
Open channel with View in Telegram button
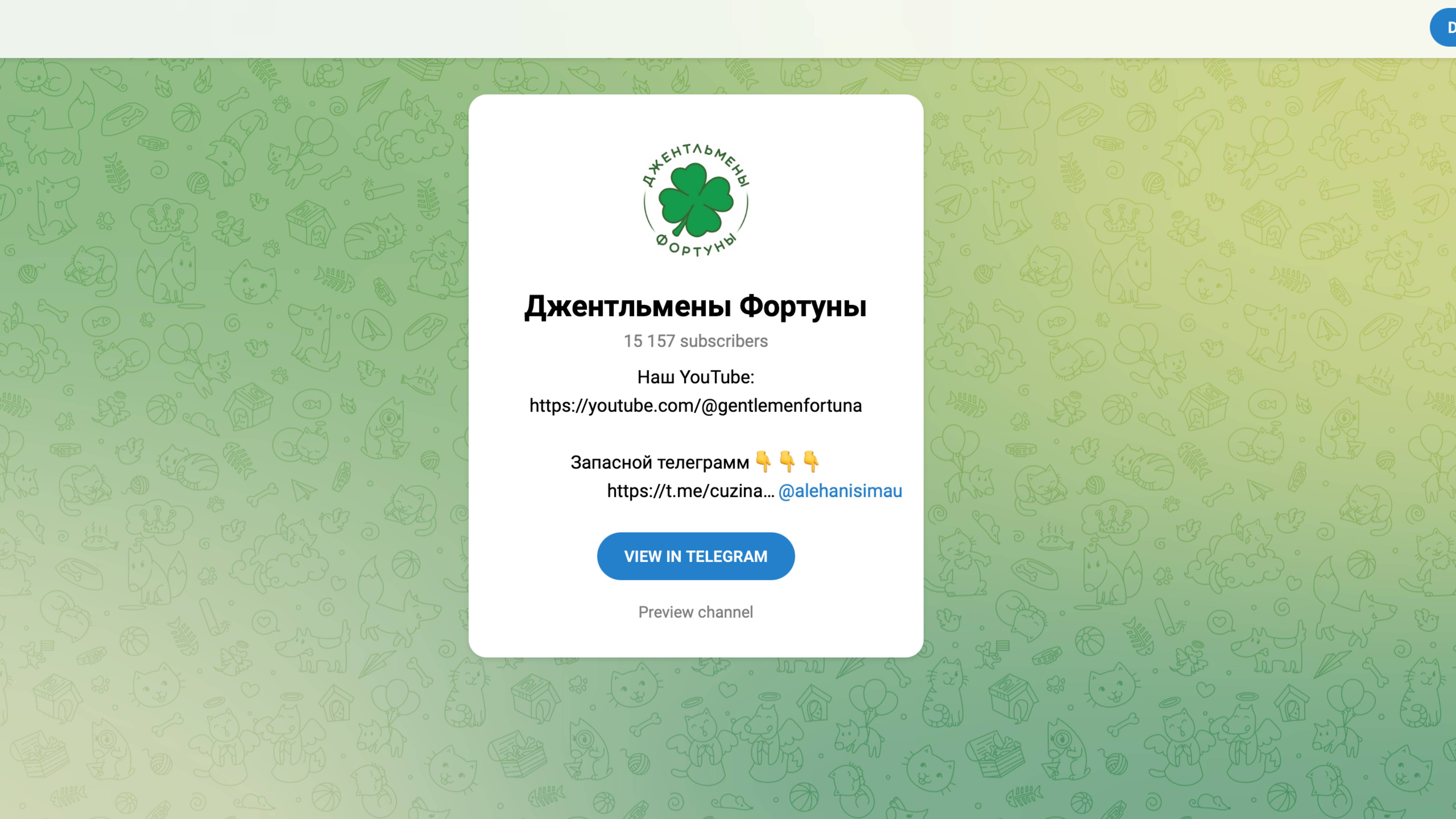[x=696, y=556]
